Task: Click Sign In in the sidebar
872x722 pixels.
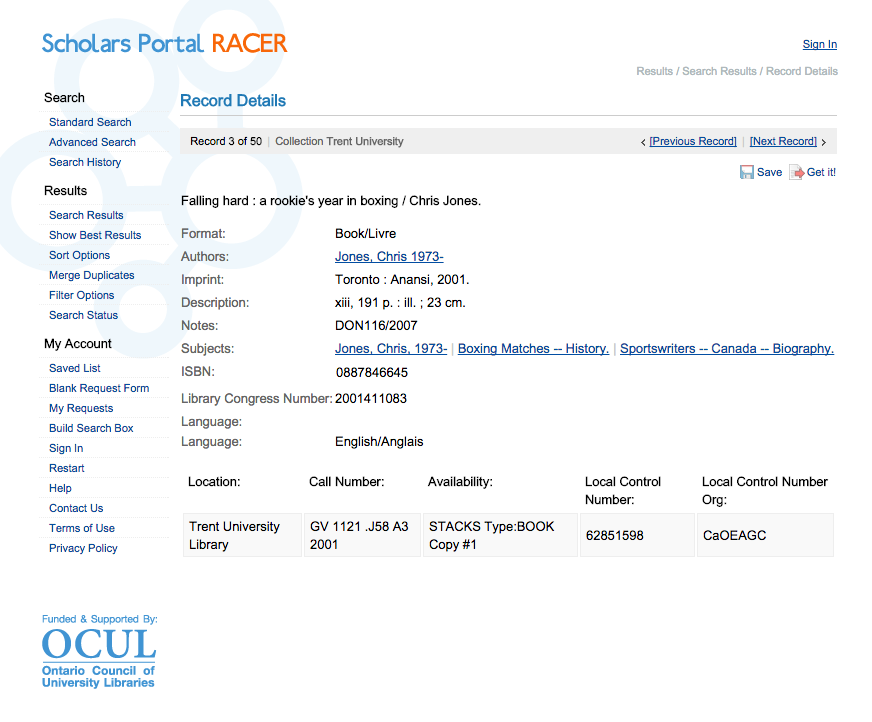Action: pyautogui.click(x=66, y=448)
